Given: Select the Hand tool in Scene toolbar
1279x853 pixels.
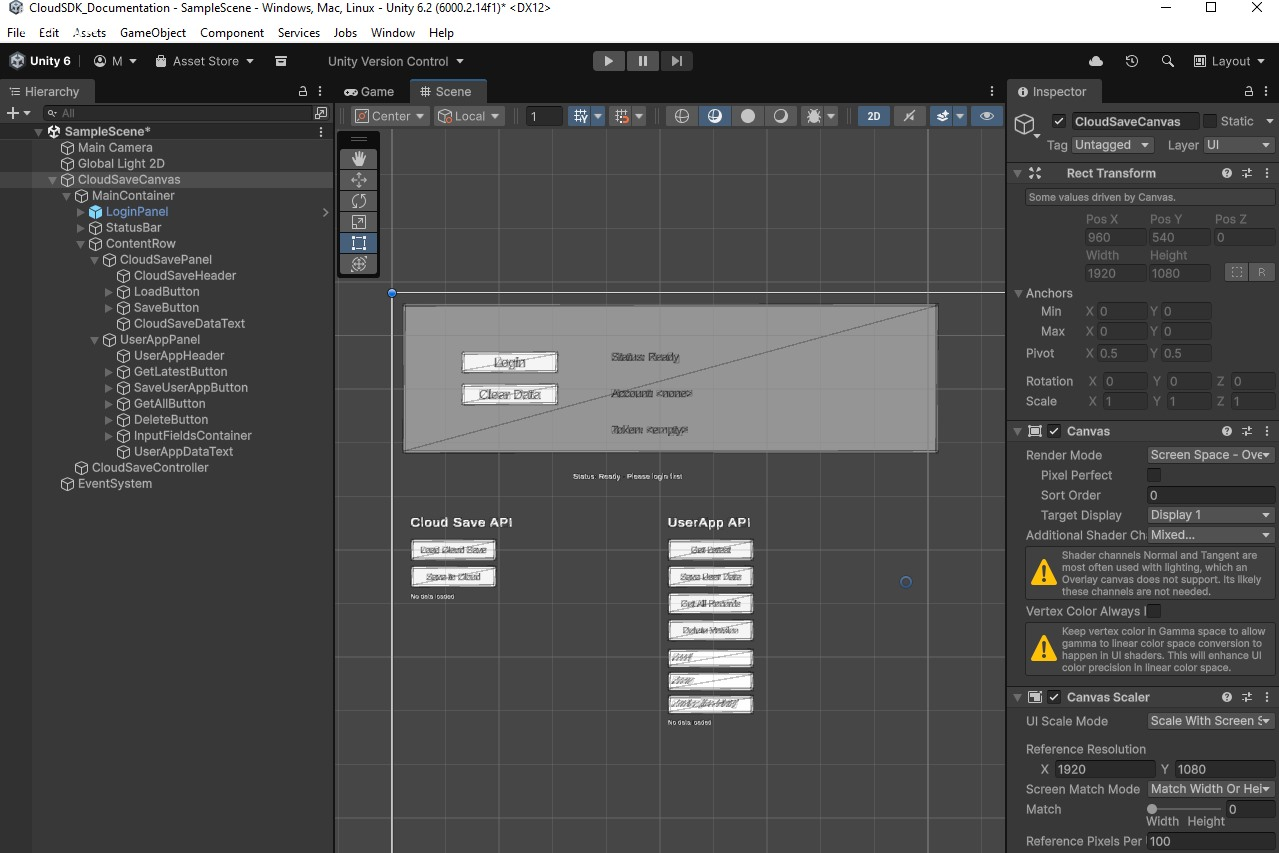Looking at the screenshot, I should pyautogui.click(x=359, y=159).
